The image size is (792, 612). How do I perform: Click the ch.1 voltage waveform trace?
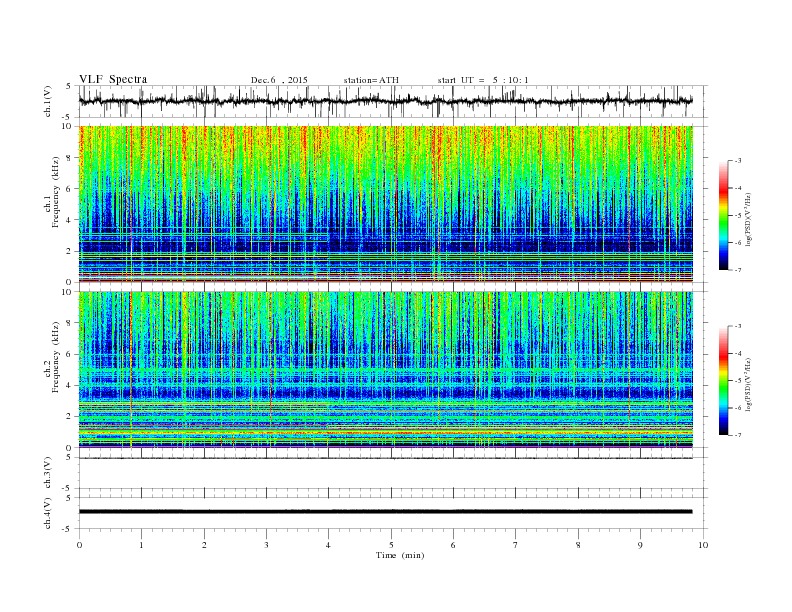385,101
